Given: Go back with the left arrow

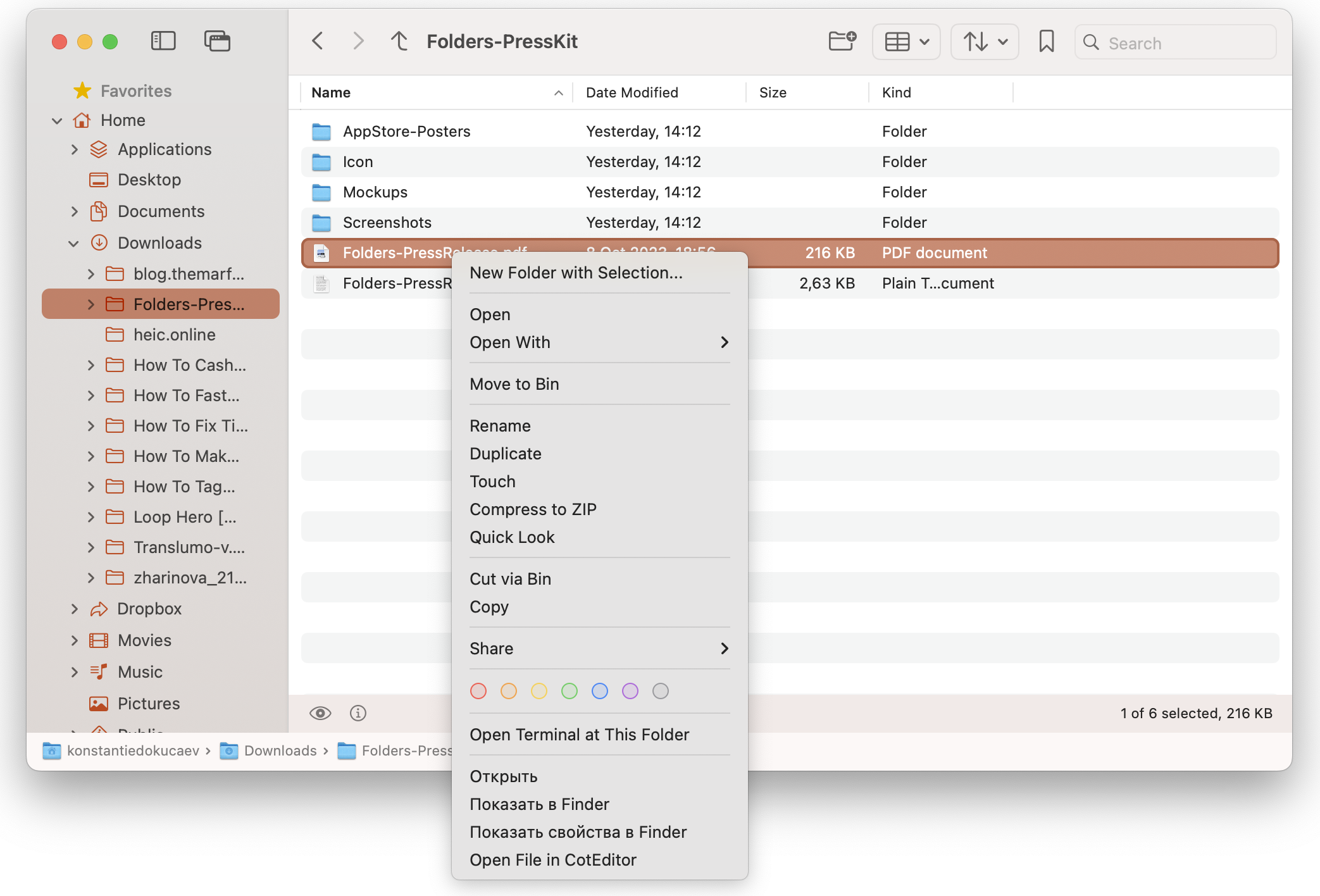Looking at the screenshot, I should point(318,41).
